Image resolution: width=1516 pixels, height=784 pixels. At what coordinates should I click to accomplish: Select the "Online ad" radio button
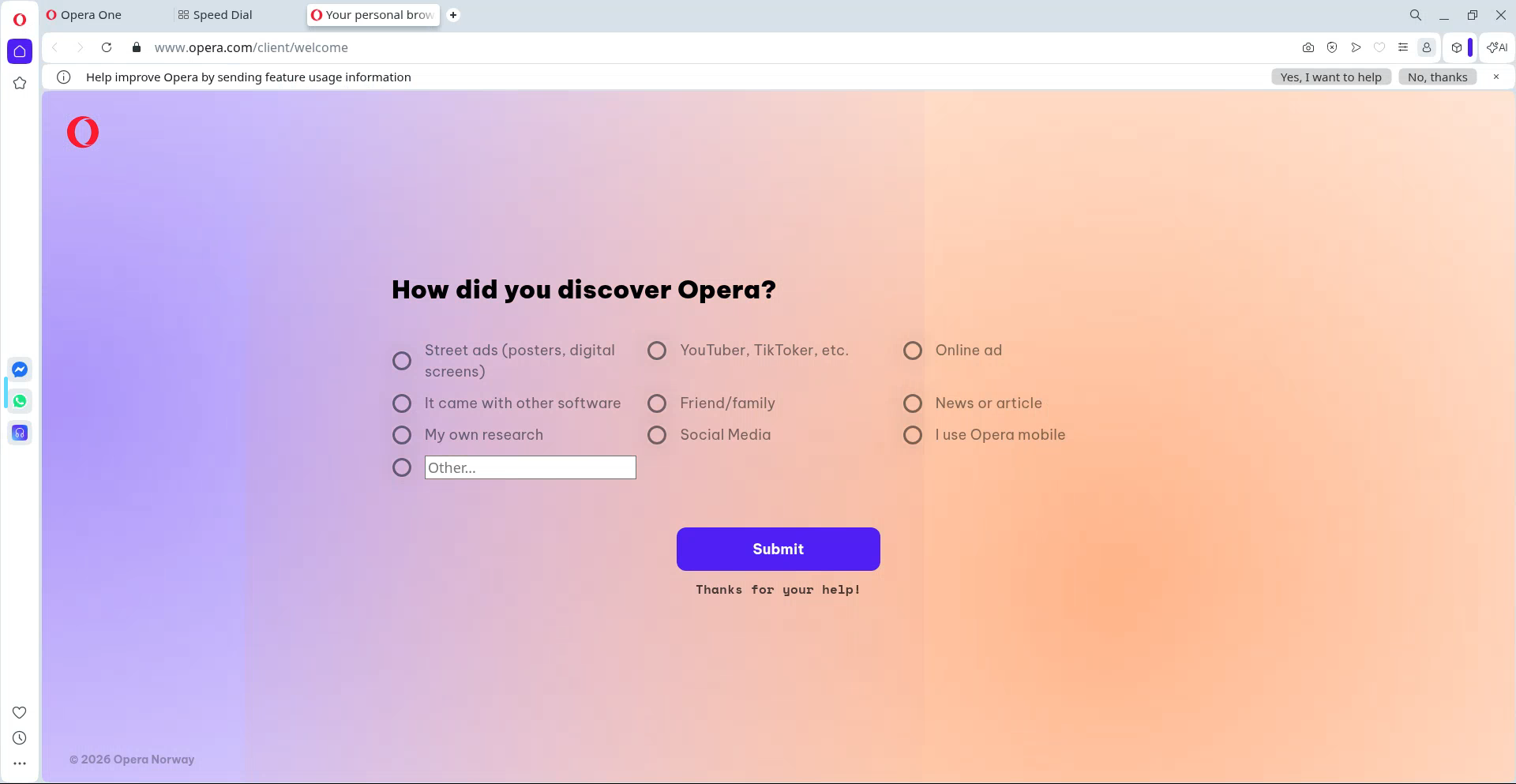[x=913, y=351]
